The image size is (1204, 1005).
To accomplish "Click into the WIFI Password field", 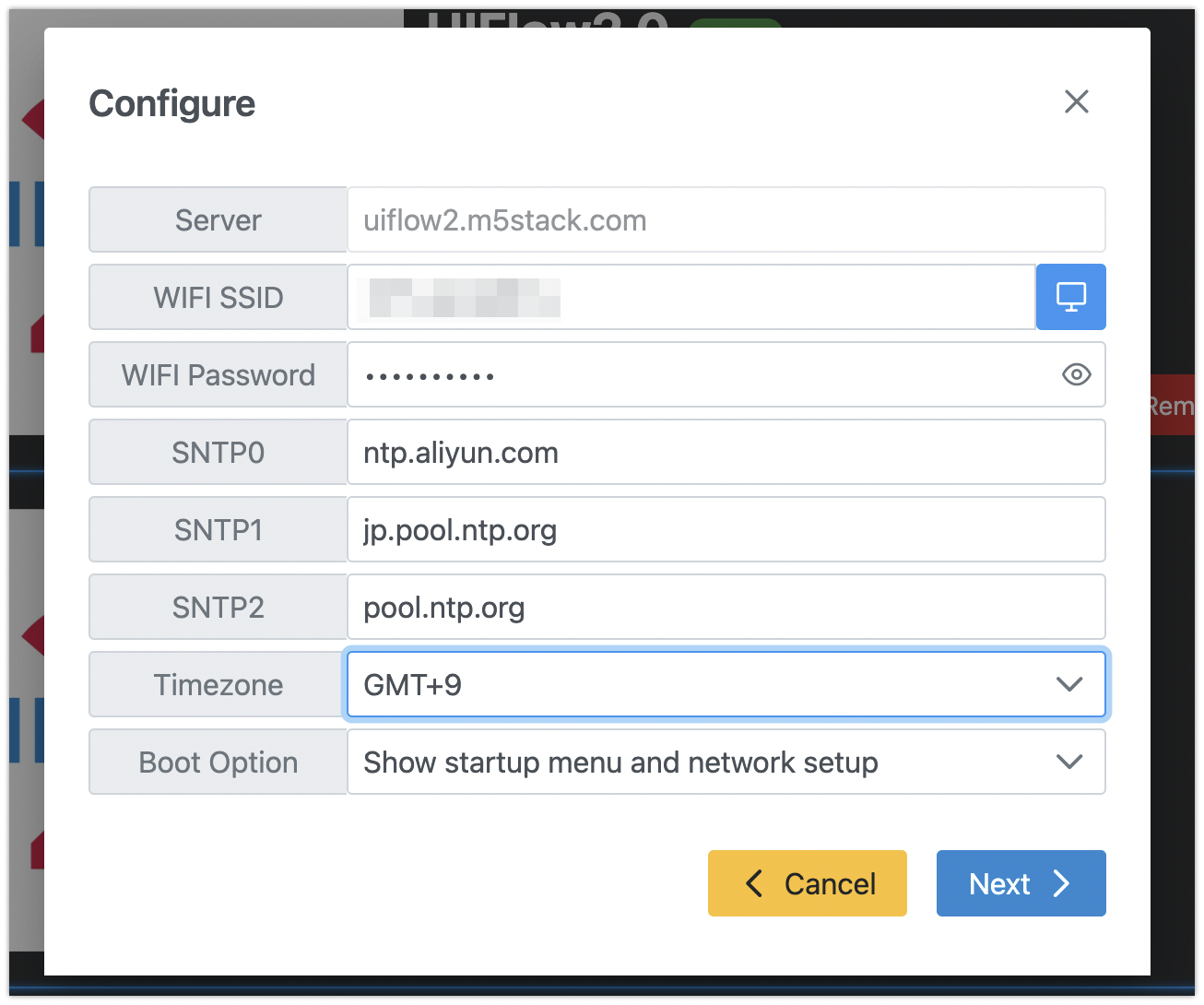I will coord(691,374).
